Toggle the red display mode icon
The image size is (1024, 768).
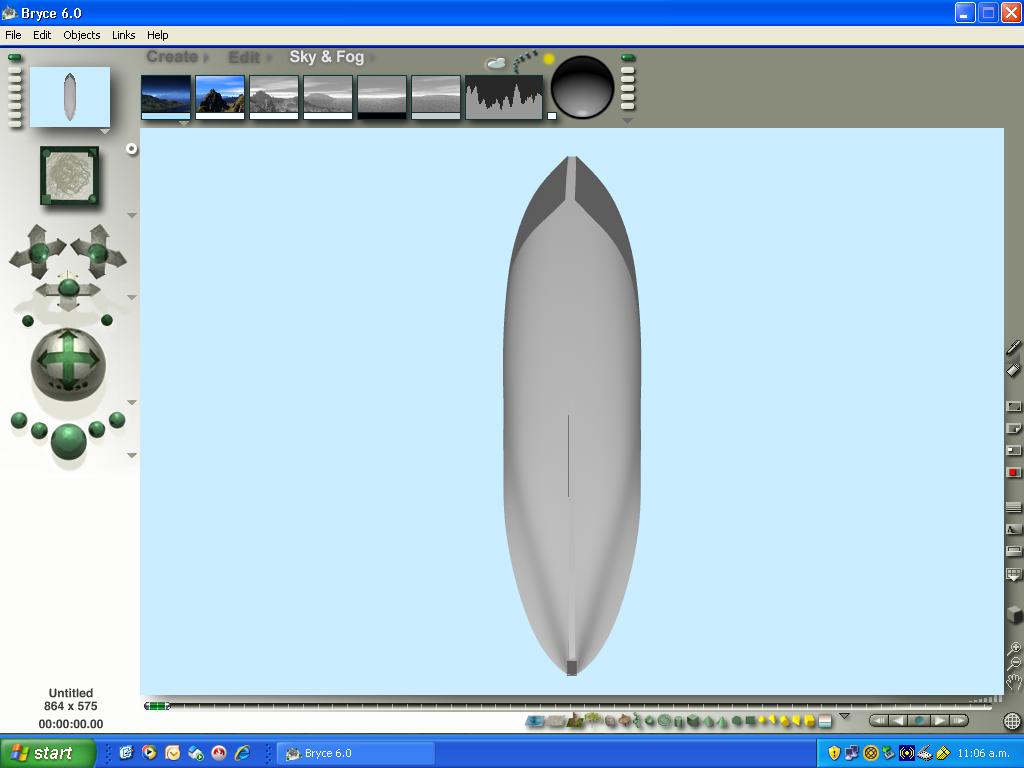(1014, 472)
